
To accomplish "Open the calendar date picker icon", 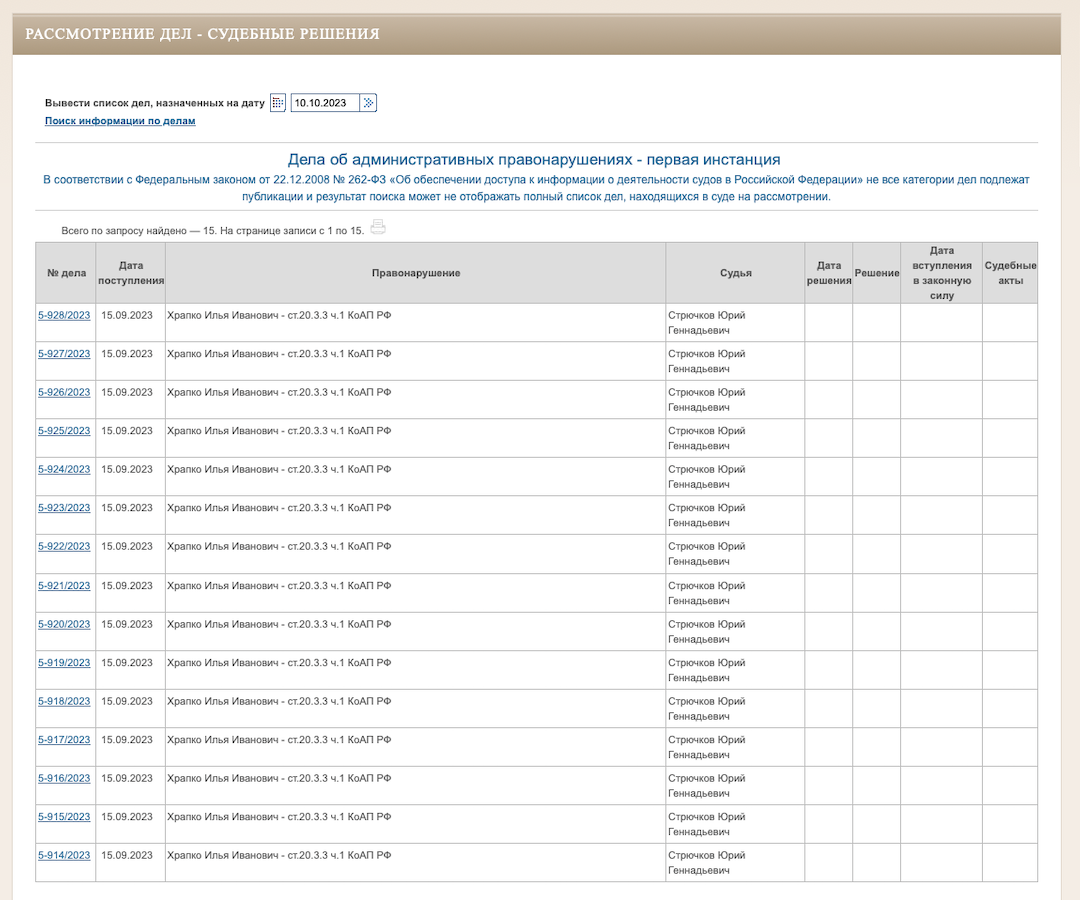I will pyautogui.click(x=278, y=103).
